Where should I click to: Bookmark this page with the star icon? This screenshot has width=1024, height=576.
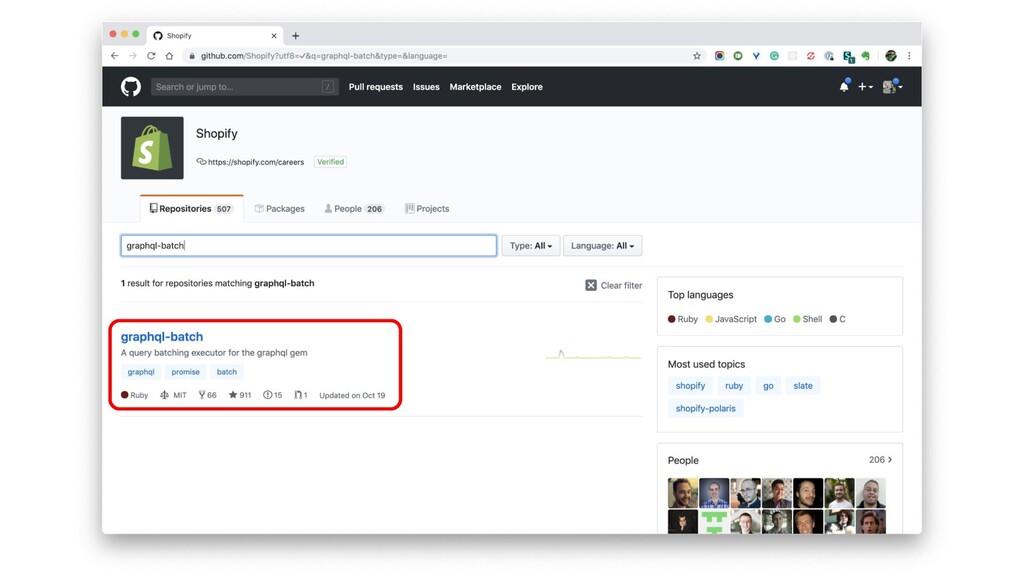(697, 56)
